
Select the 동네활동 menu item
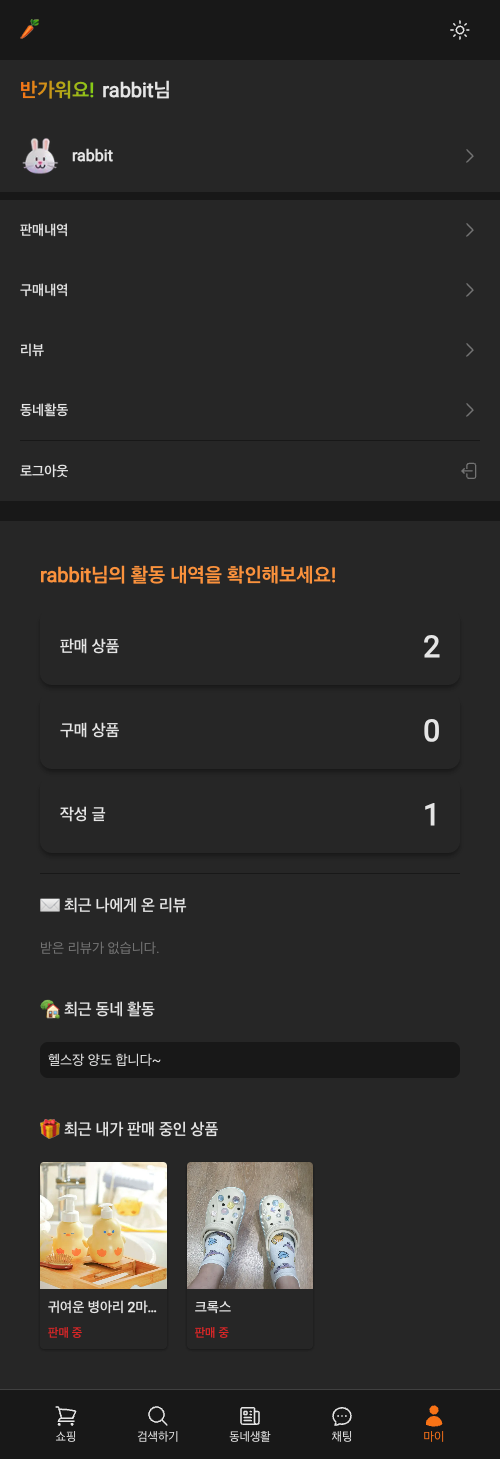pyautogui.click(x=250, y=410)
